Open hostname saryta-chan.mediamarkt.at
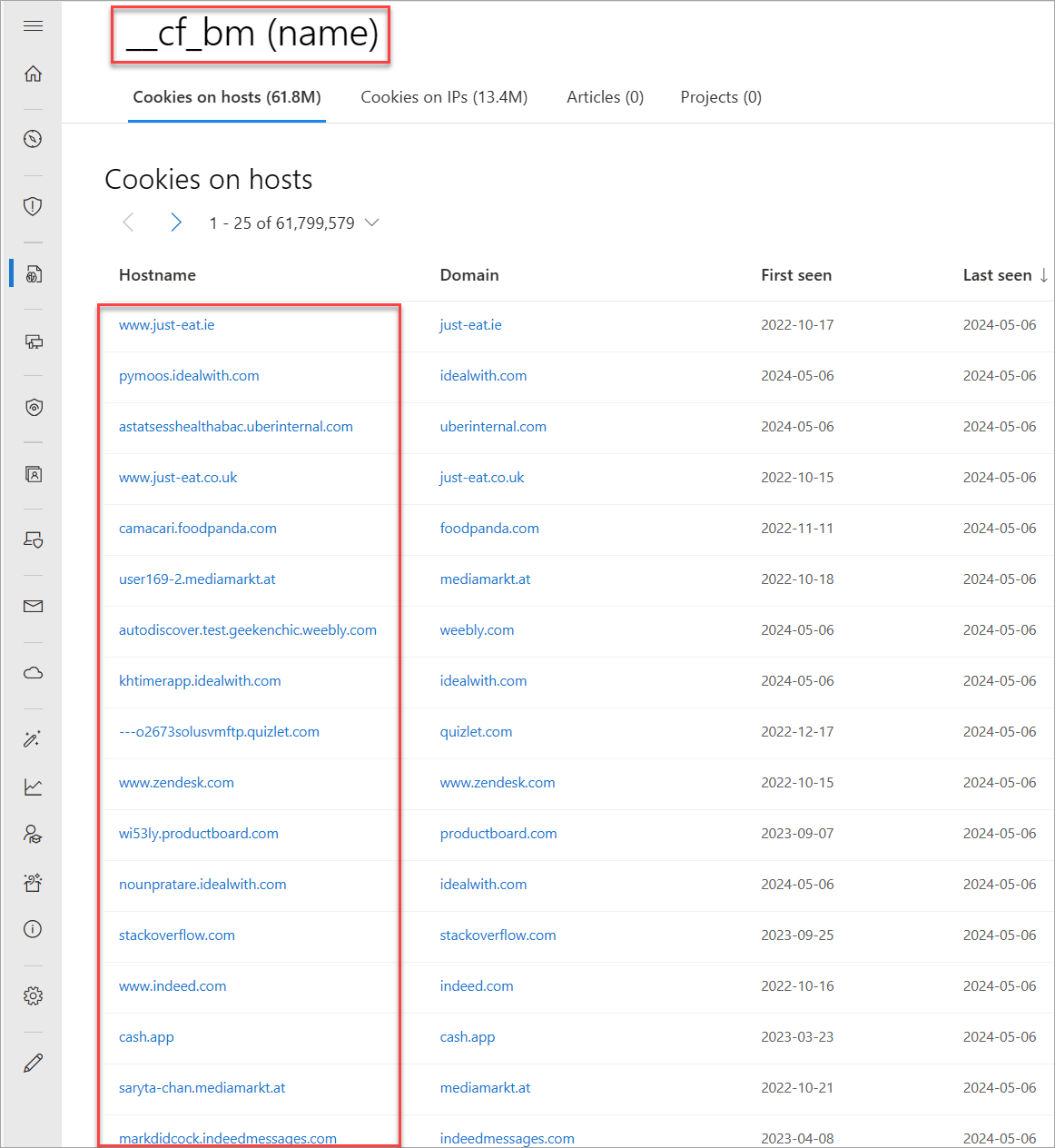1055x1148 pixels. [202, 1088]
